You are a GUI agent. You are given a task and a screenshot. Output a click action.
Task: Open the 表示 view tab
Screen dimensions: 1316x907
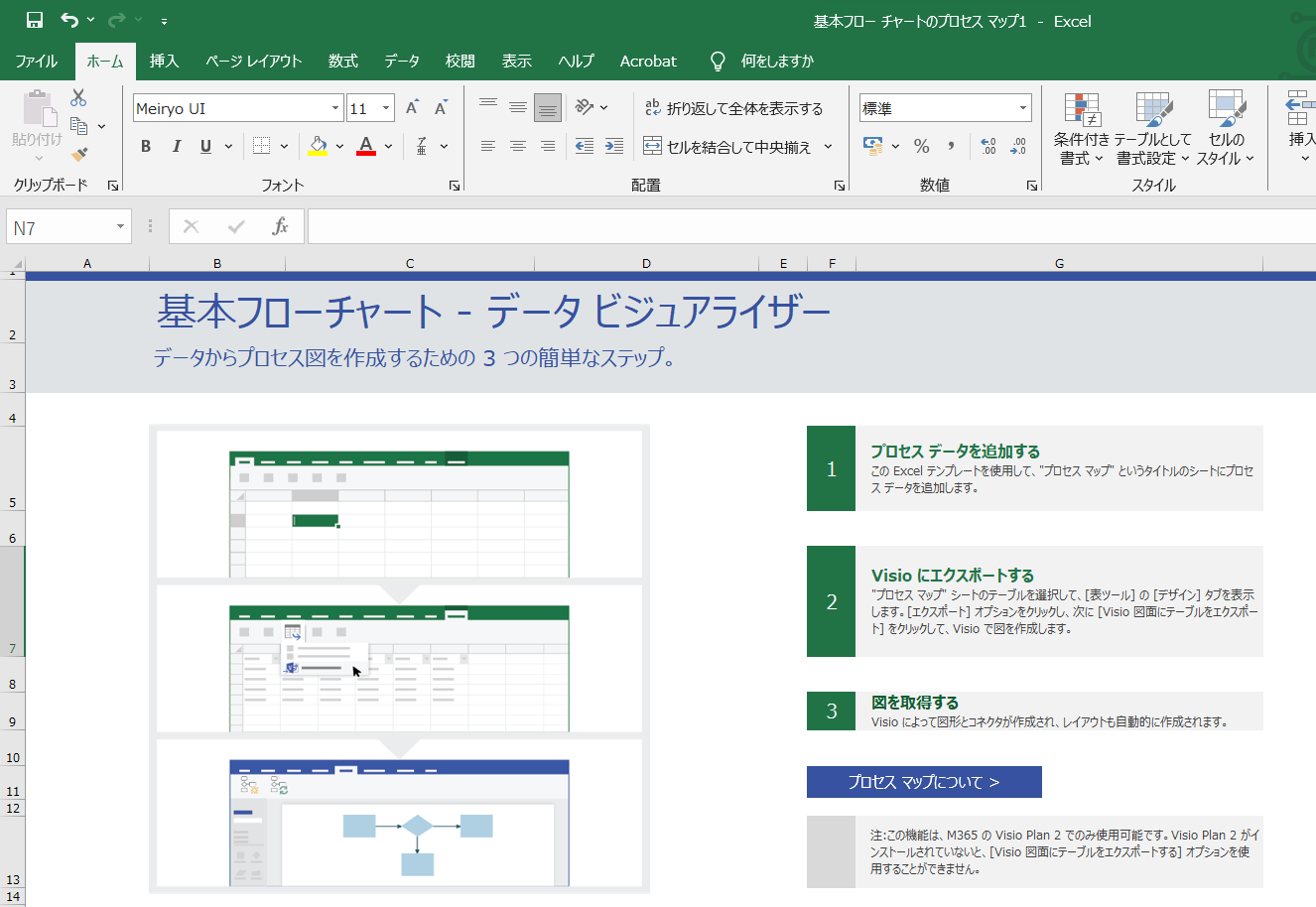coord(516,62)
